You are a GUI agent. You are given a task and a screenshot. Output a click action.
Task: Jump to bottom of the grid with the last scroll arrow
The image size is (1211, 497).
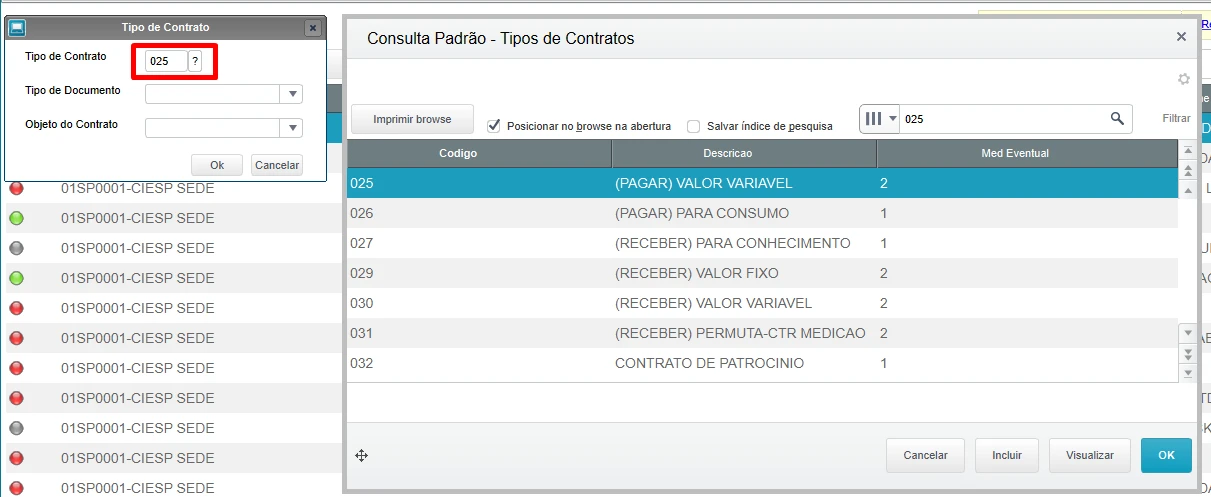point(1188,372)
